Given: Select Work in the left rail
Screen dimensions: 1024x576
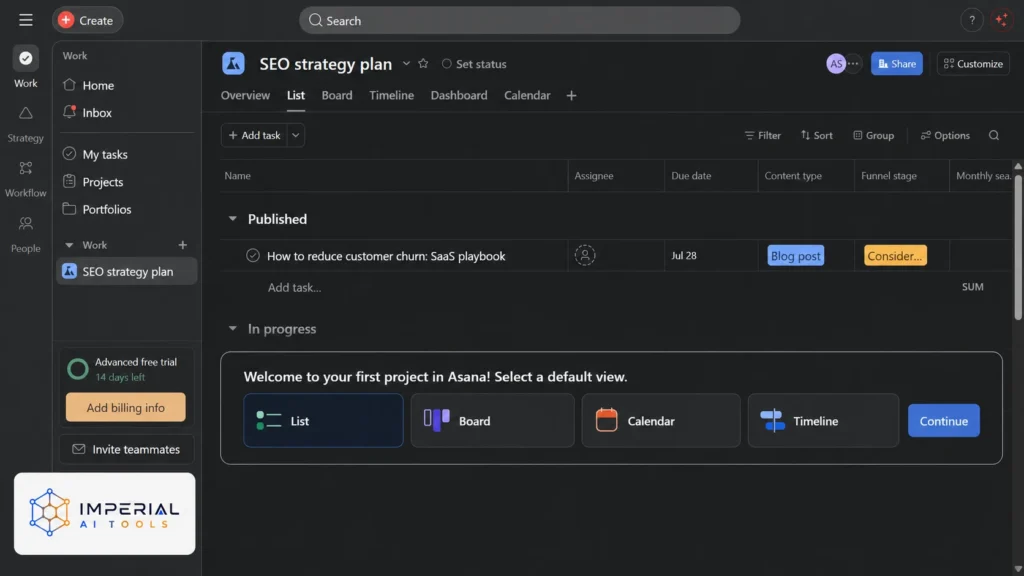Looking at the screenshot, I should pyautogui.click(x=25, y=68).
